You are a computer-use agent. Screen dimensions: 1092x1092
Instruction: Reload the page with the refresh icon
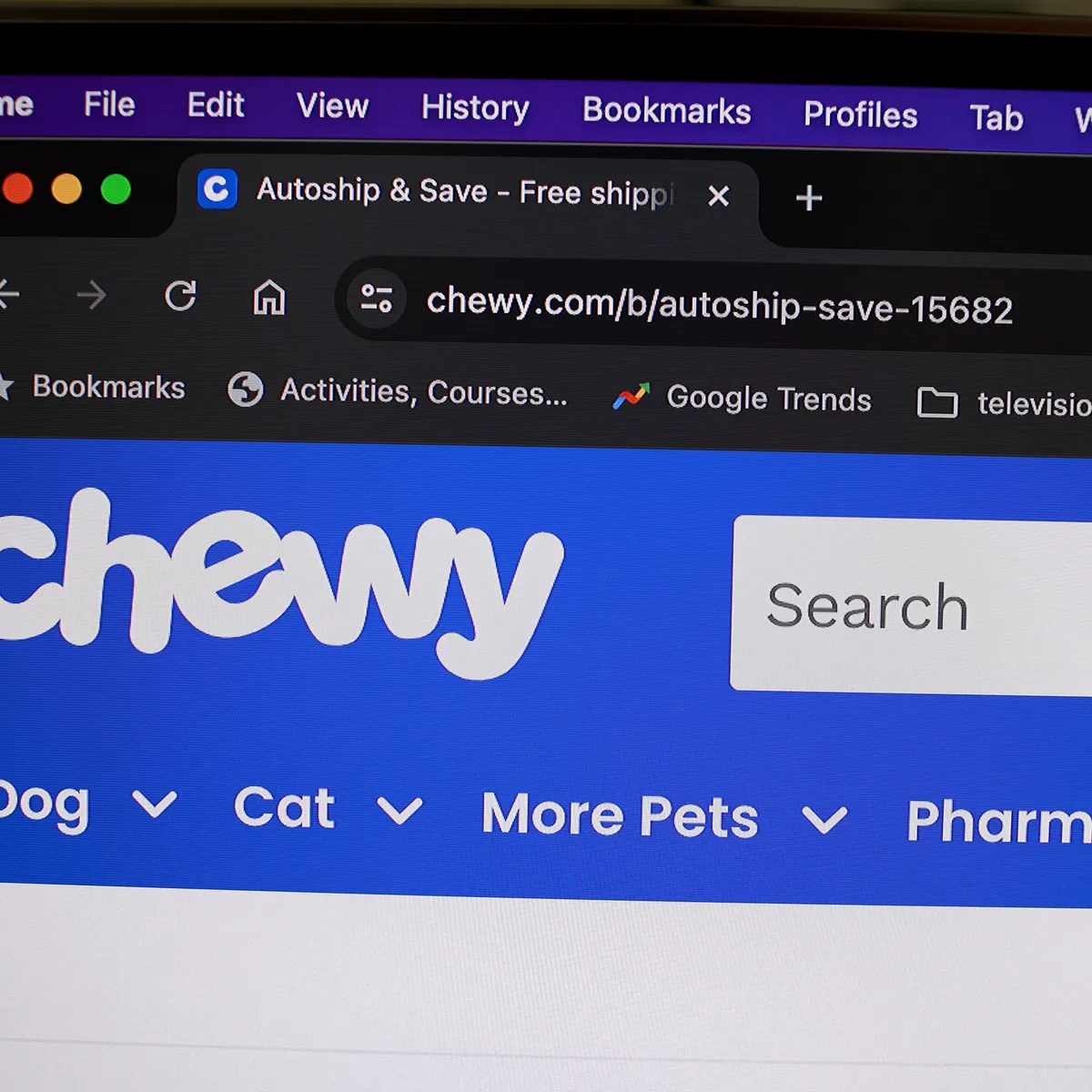click(x=180, y=296)
